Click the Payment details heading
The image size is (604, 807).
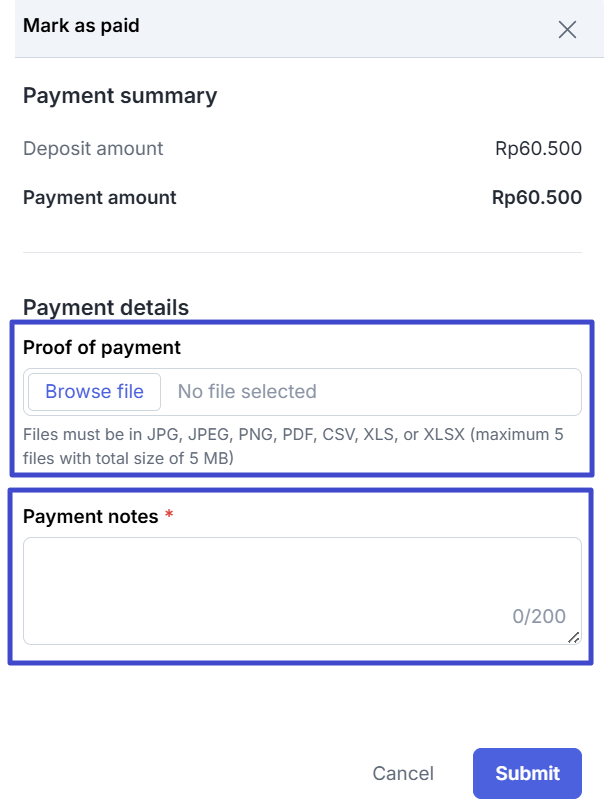click(x=106, y=307)
